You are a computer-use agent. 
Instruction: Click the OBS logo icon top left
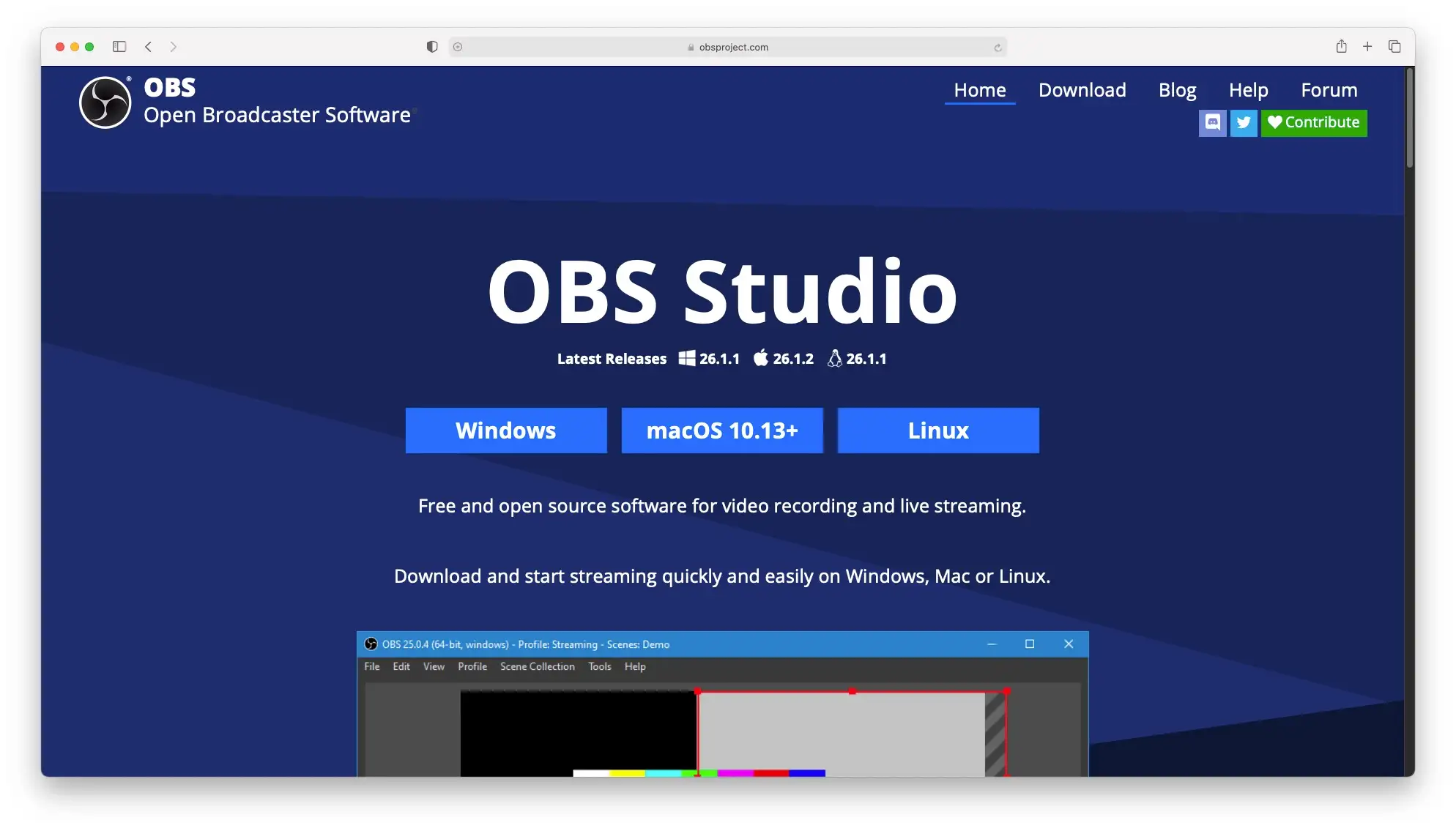pyautogui.click(x=105, y=100)
